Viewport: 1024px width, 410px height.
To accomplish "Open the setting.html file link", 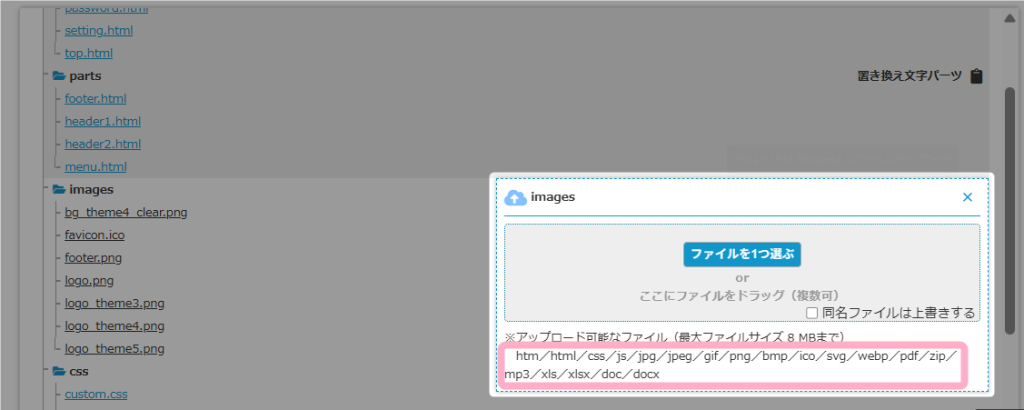I will point(98,31).
